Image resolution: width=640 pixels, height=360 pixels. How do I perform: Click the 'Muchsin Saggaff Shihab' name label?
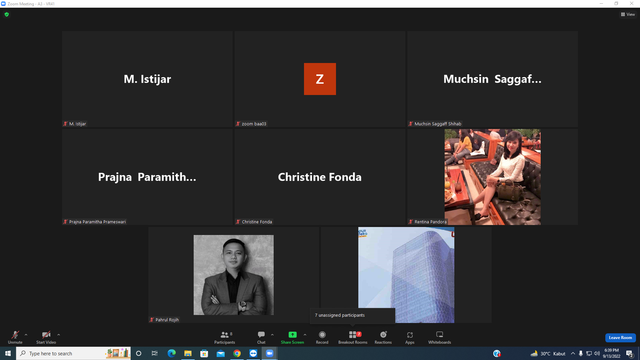pyautogui.click(x=438, y=124)
